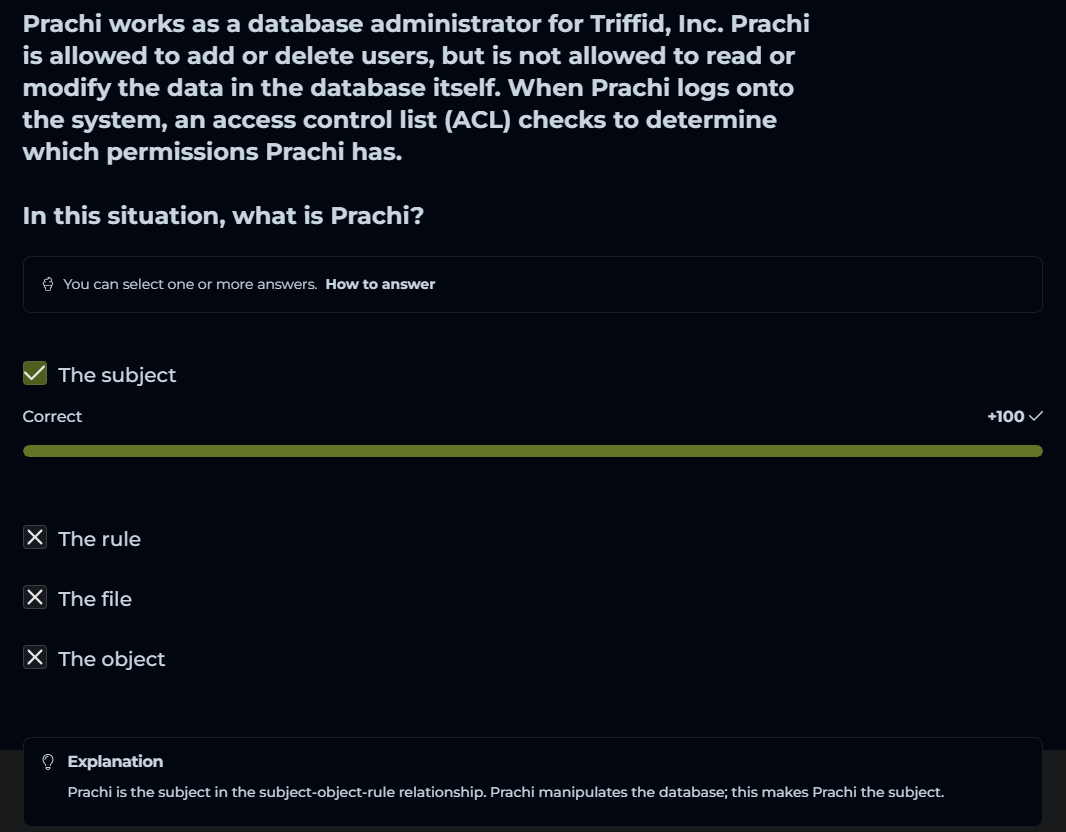Click the lightbulb icon next to Explanation
This screenshot has width=1066, height=832.
[x=48, y=762]
